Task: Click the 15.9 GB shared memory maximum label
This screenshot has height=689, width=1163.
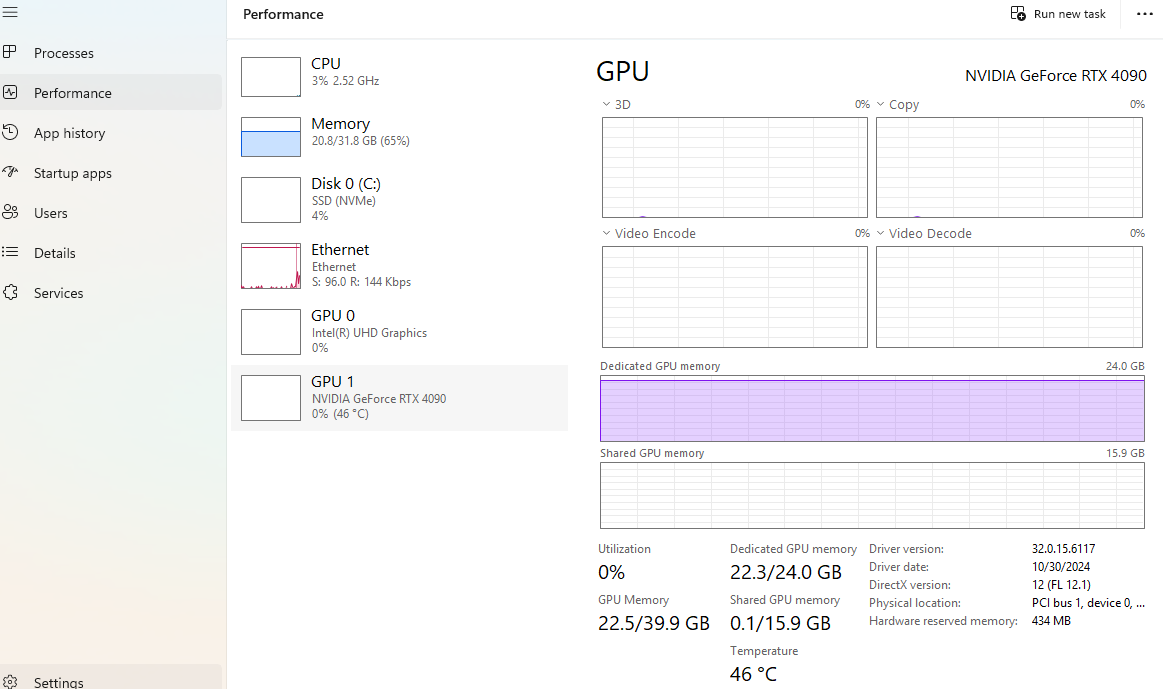Action: pyautogui.click(x=1125, y=453)
